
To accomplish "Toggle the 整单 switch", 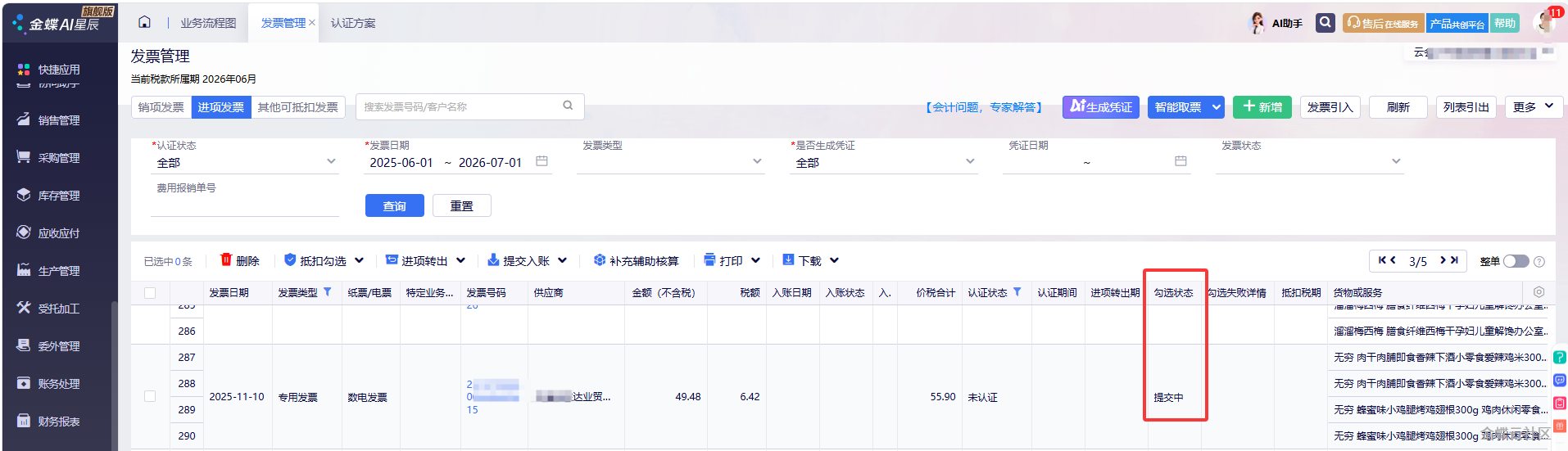I will [x=1516, y=261].
